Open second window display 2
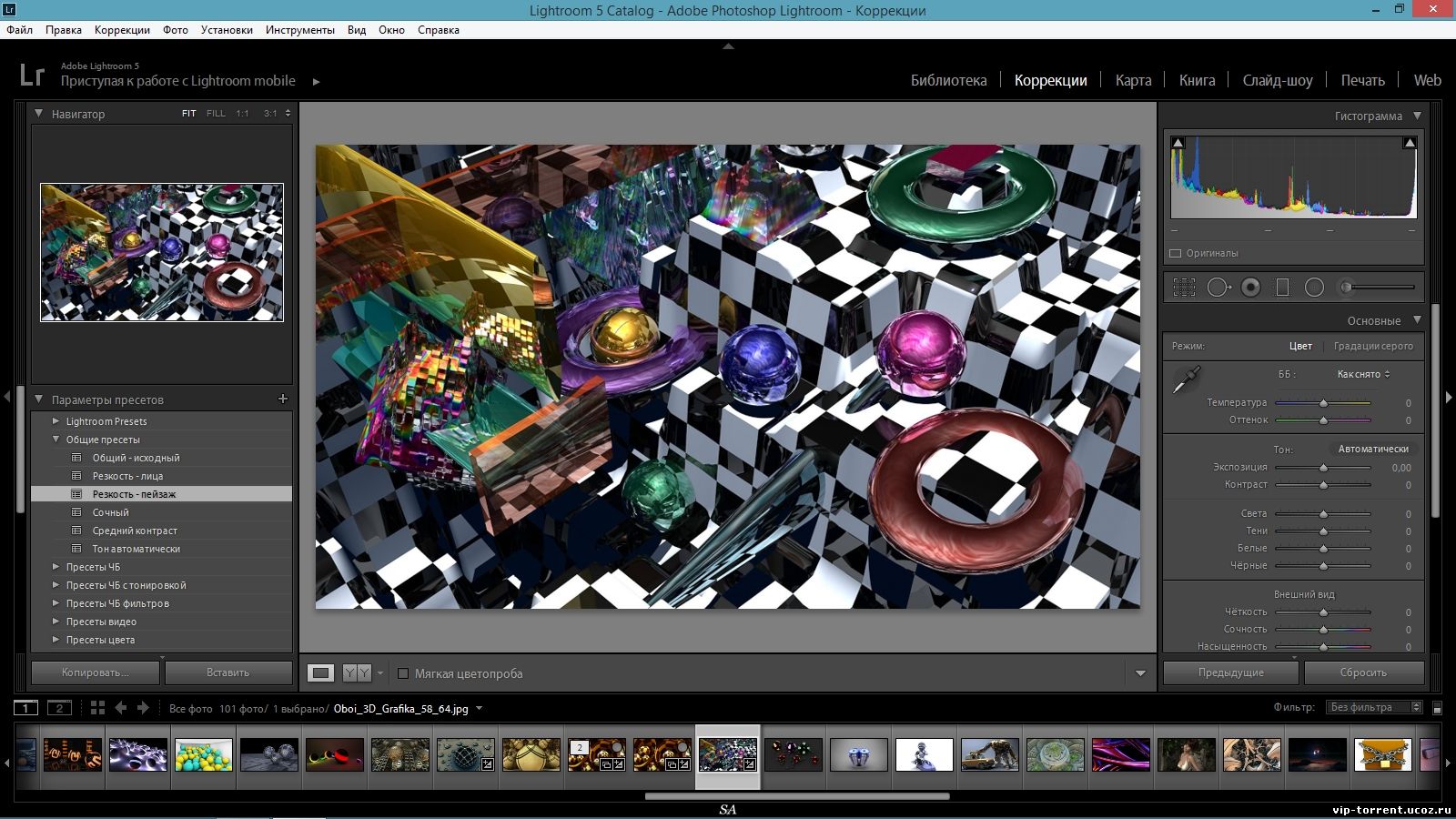 coord(59,708)
